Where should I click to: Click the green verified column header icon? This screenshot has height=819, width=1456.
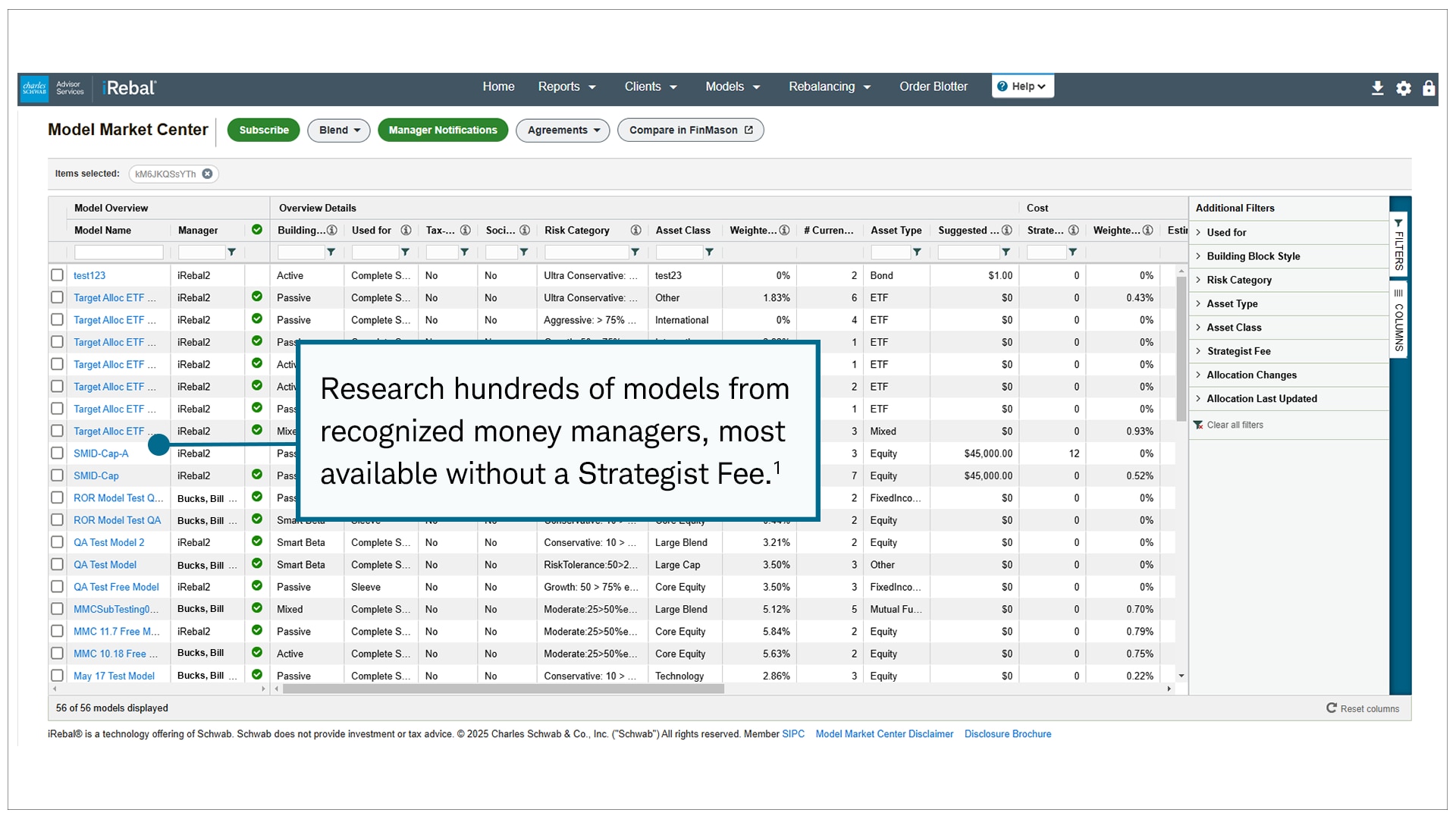point(257,230)
